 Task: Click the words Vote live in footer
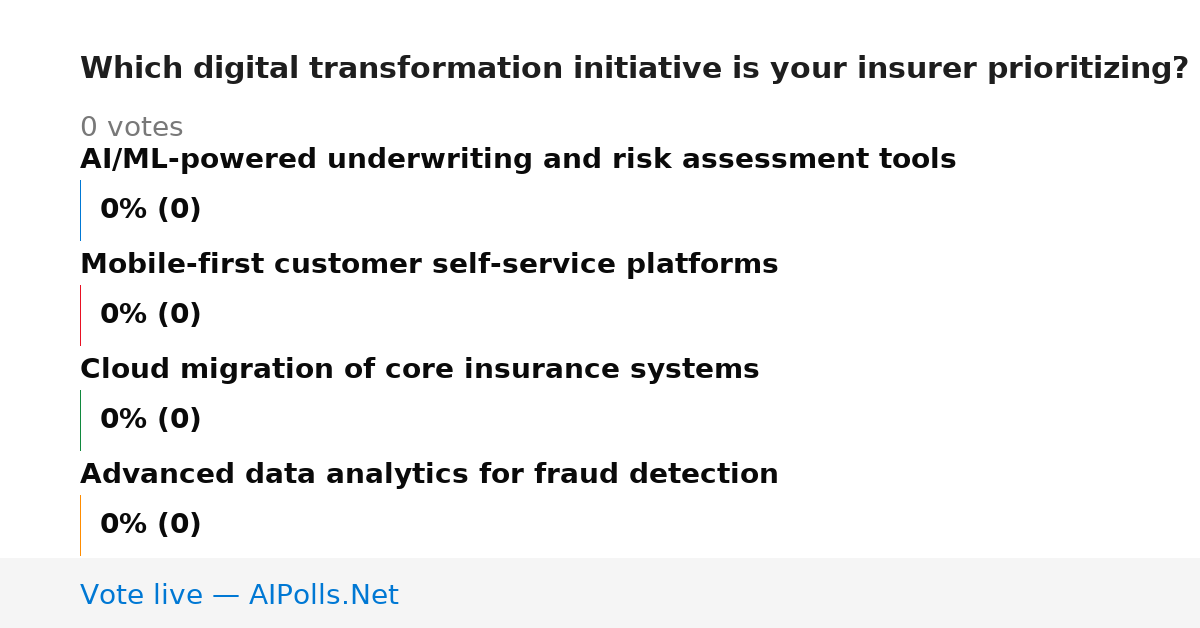pos(142,595)
